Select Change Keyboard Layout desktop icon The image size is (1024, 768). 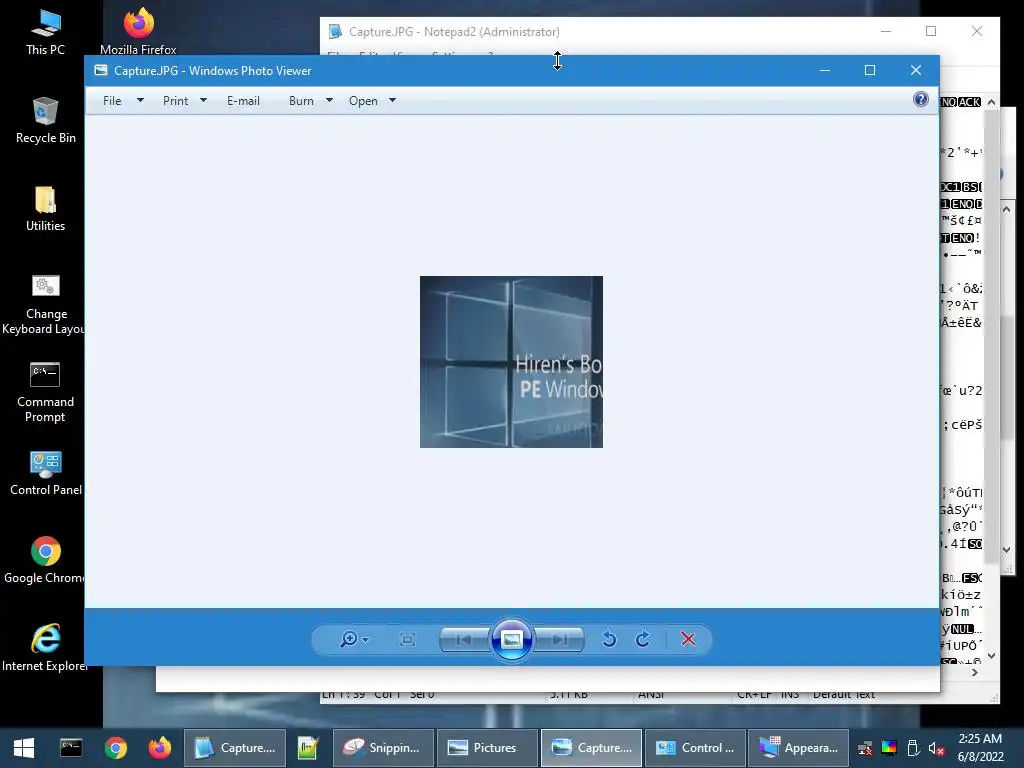pyautogui.click(x=45, y=304)
